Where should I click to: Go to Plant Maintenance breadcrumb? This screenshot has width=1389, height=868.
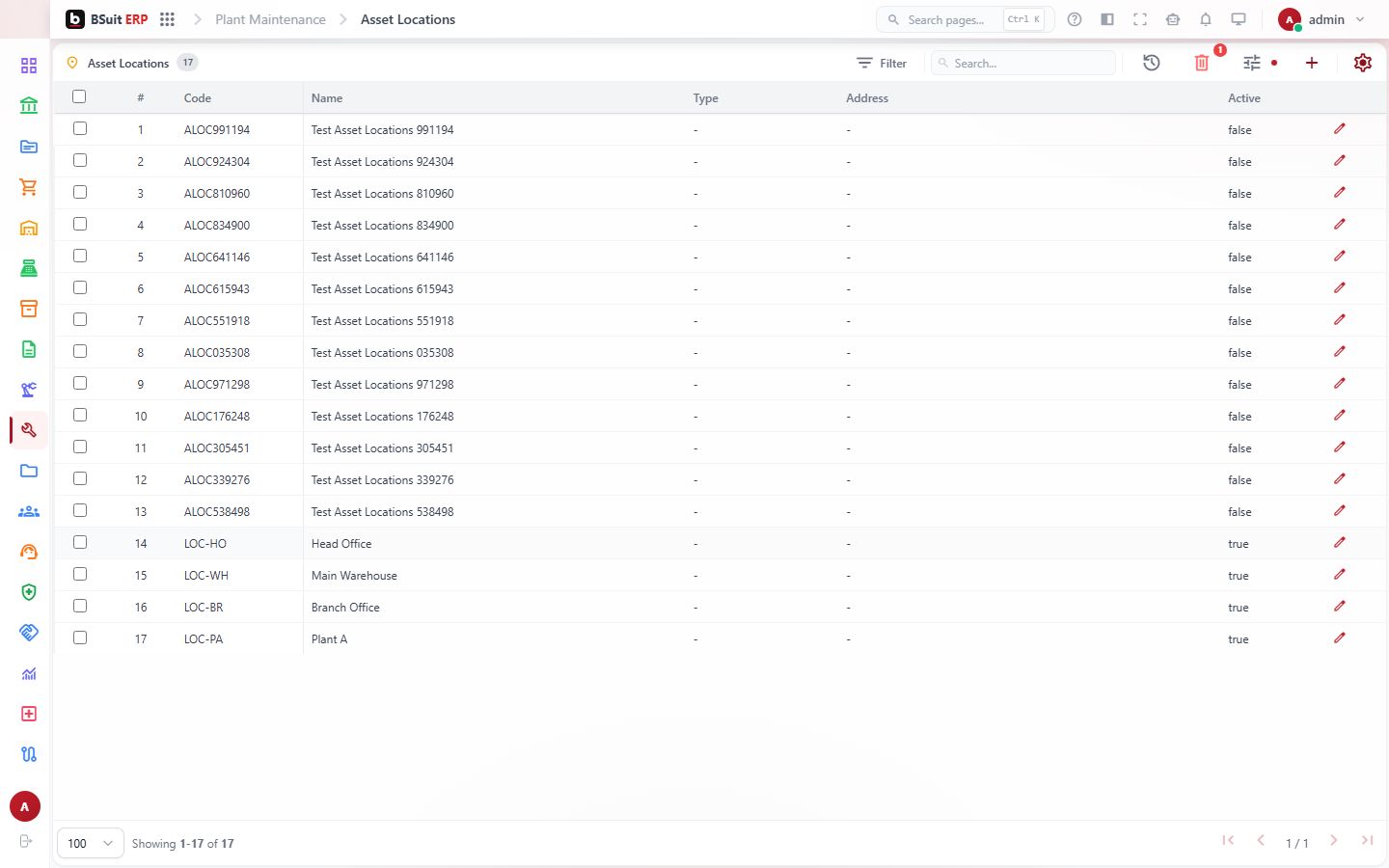pyautogui.click(x=270, y=19)
